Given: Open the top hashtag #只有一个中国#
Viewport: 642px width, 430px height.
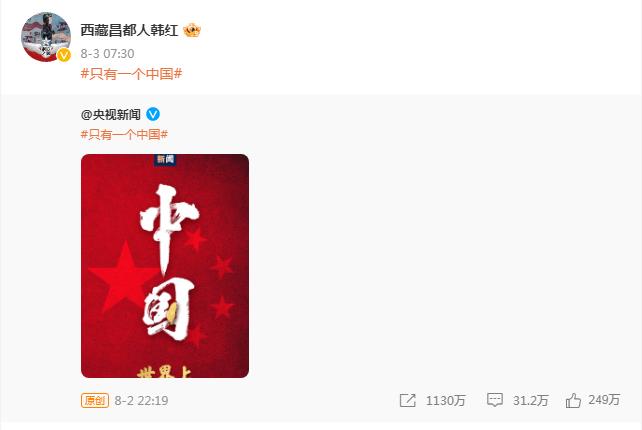Looking at the screenshot, I should point(131,74).
